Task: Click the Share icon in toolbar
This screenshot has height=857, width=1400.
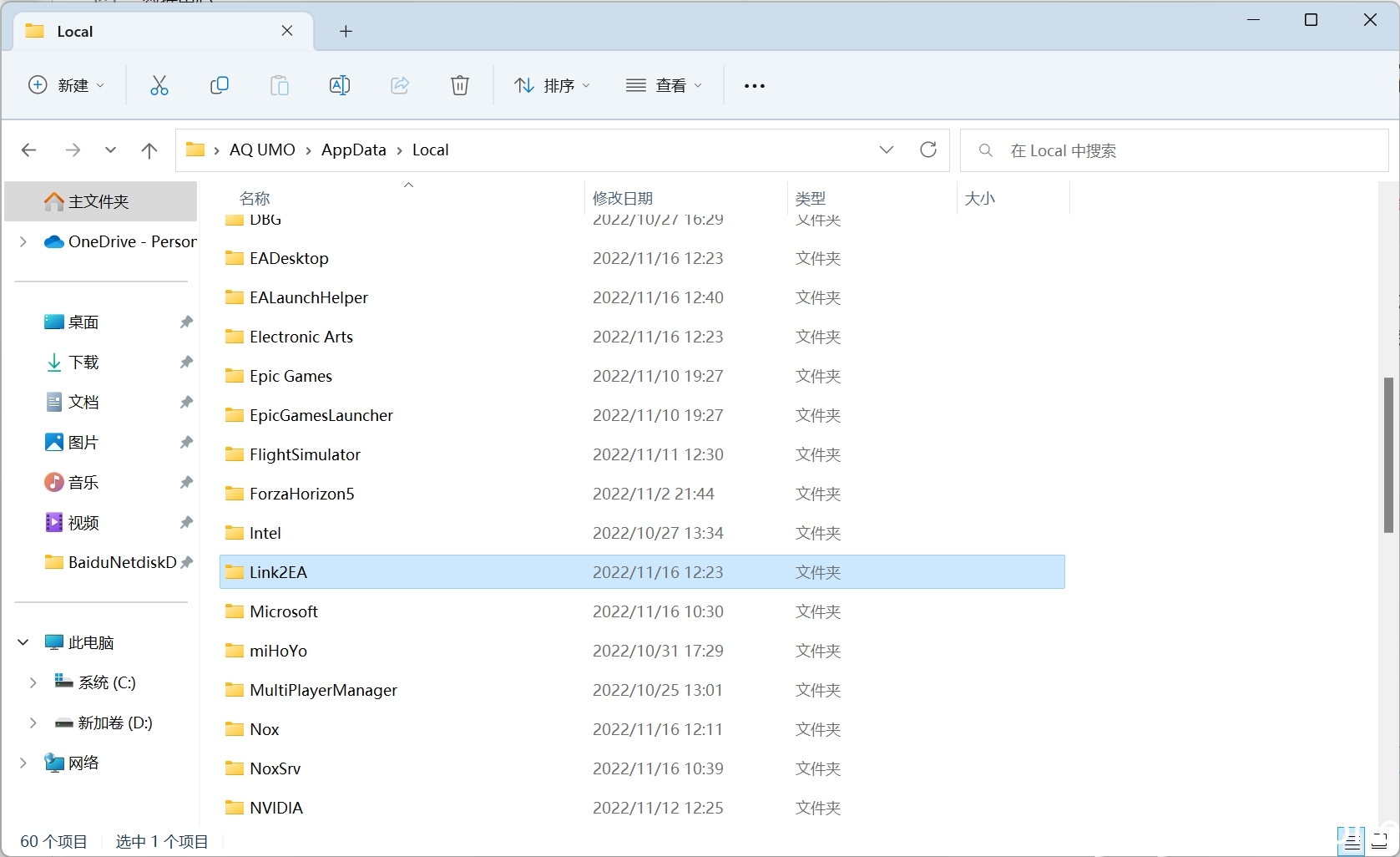Action: tap(400, 85)
